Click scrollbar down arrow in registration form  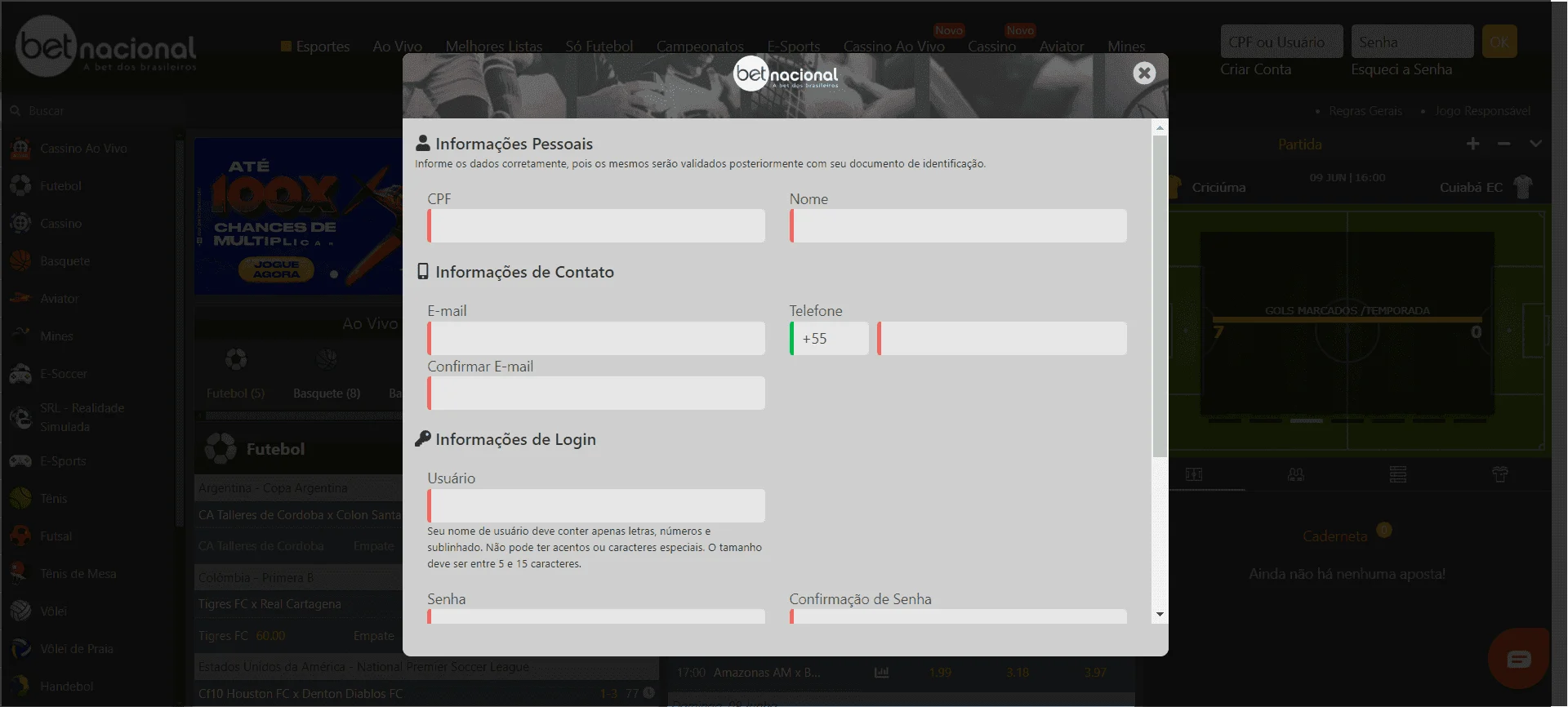[x=1160, y=615]
